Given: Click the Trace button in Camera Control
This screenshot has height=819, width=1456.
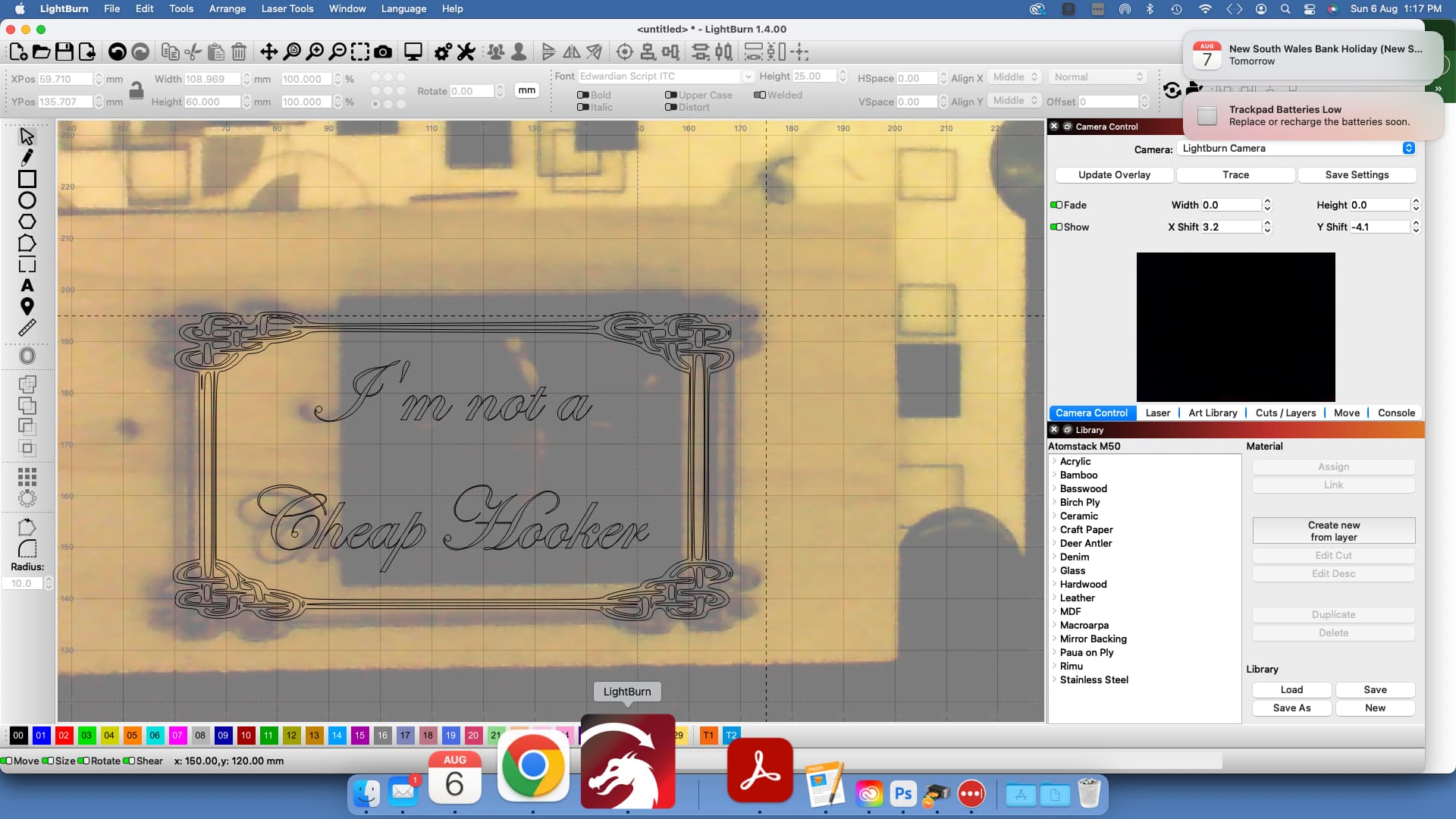Looking at the screenshot, I should 1235,174.
